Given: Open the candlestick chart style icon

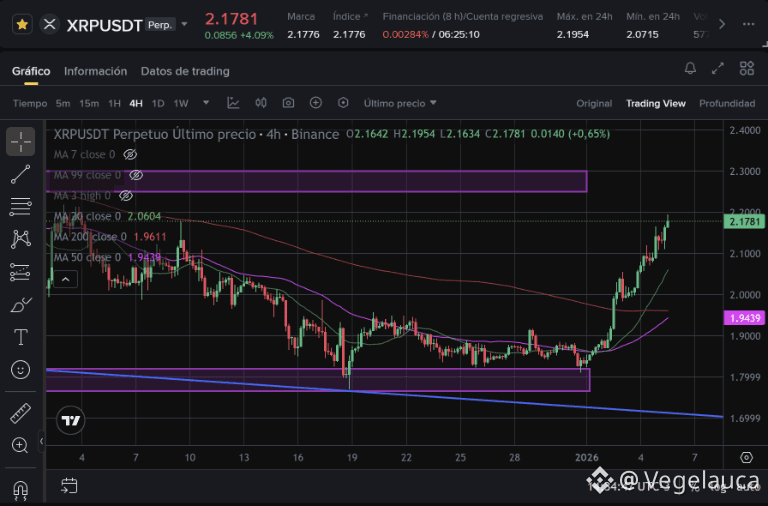Looking at the screenshot, I should coord(261,103).
